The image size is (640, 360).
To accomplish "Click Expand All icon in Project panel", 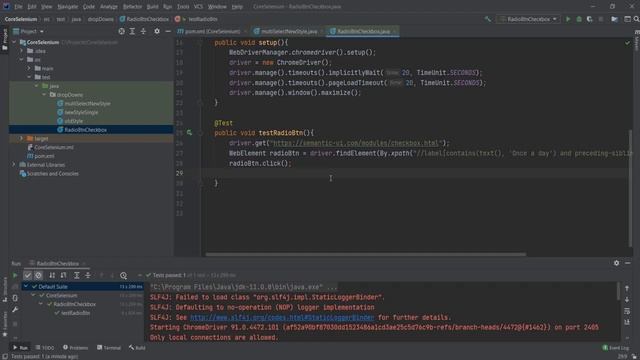I will pos(132,31).
